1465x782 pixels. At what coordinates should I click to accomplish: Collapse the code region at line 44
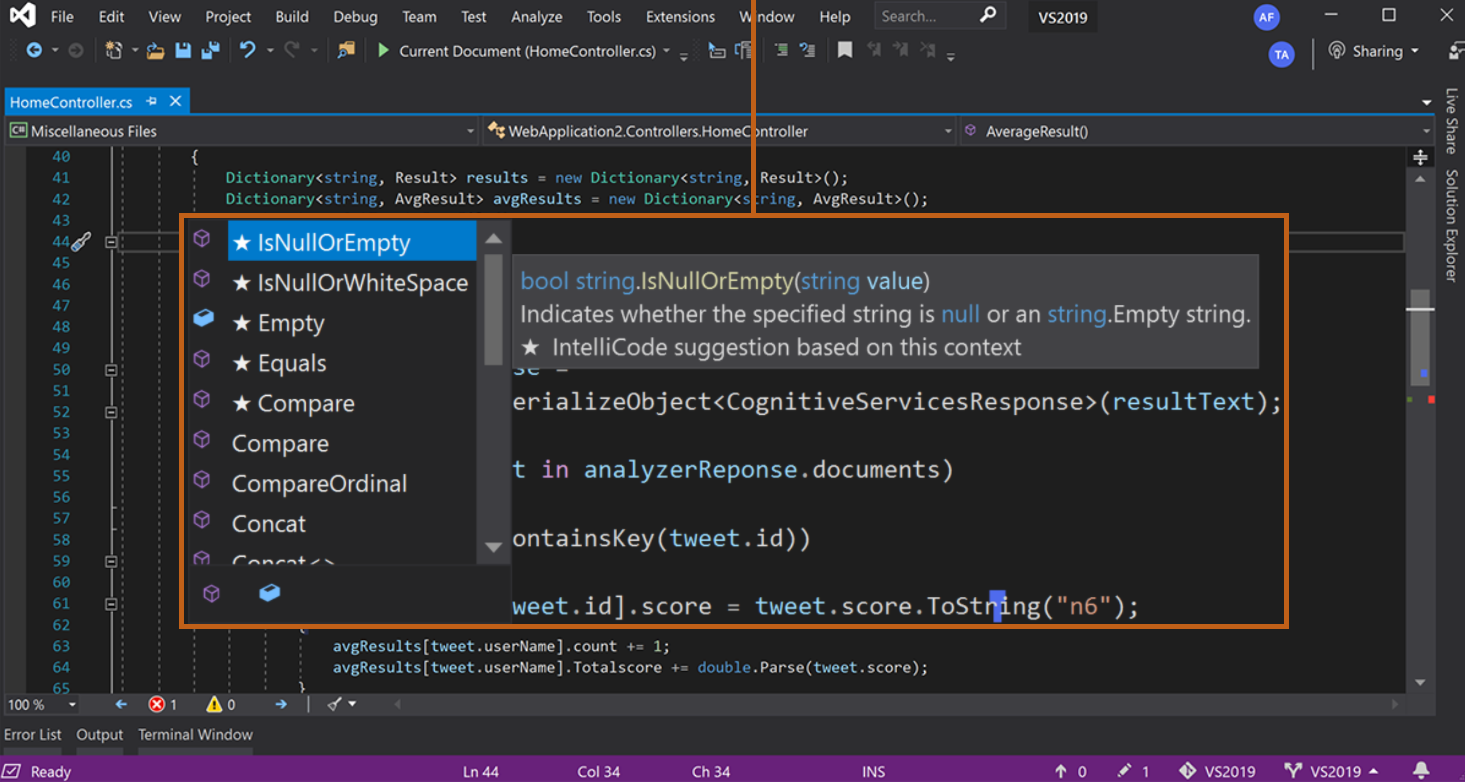click(x=111, y=242)
